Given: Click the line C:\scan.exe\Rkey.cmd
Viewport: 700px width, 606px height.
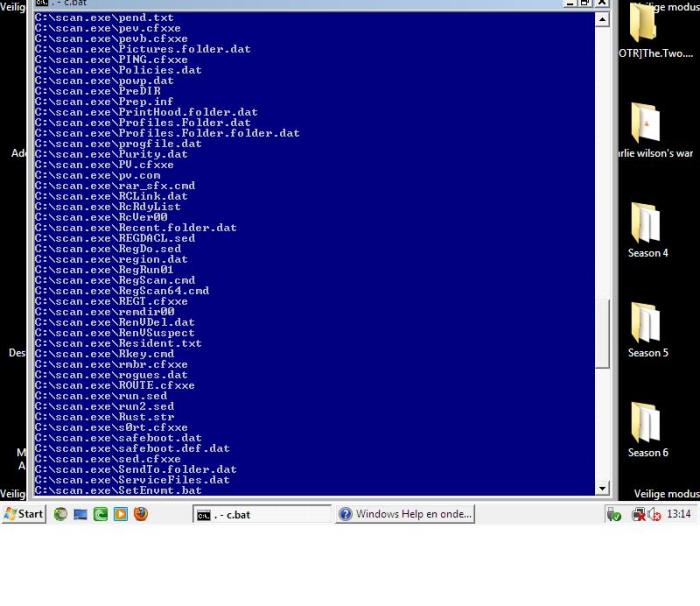Looking at the screenshot, I should pos(104,354).
